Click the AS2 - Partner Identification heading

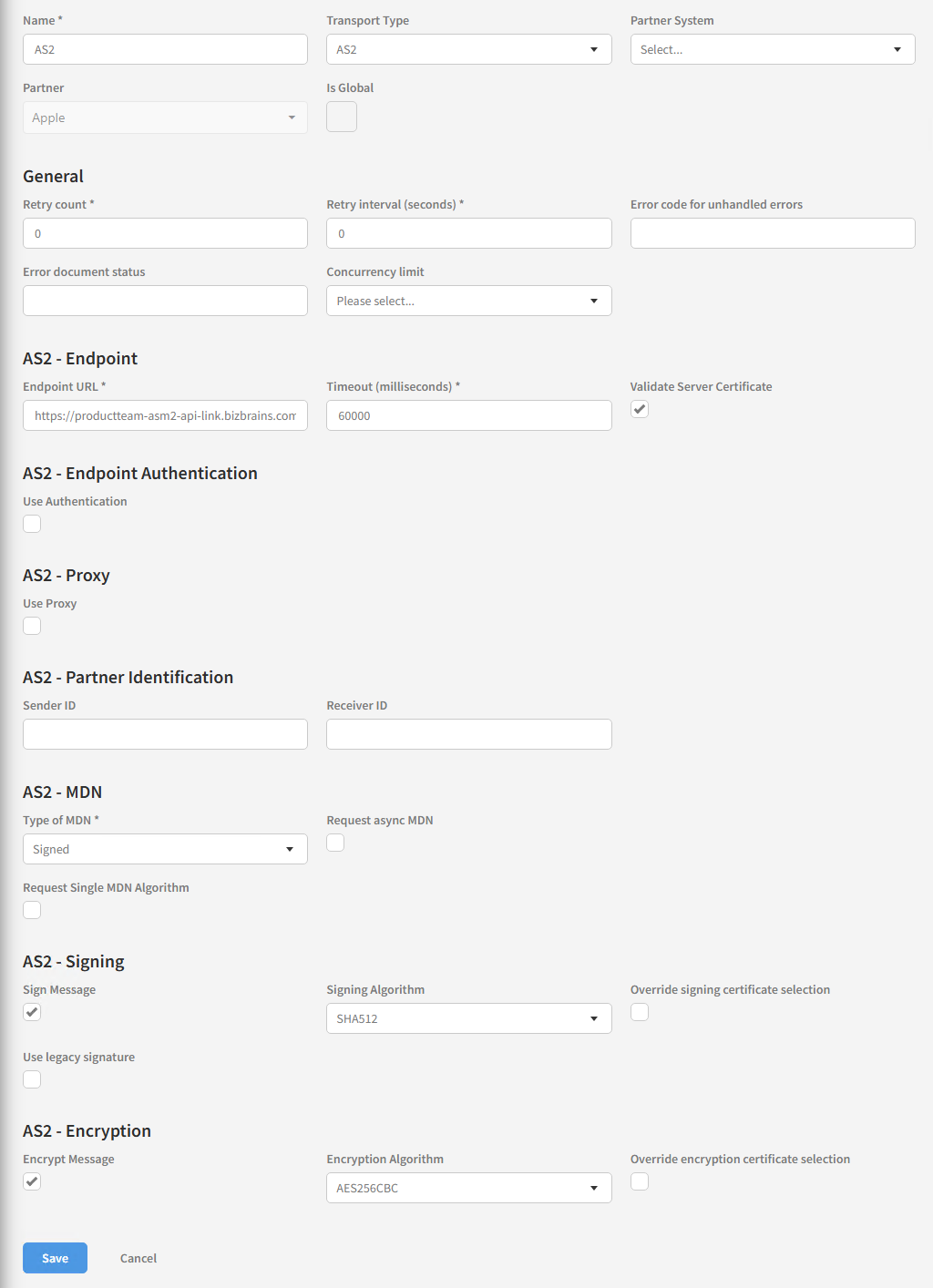(x=128, y=678)
